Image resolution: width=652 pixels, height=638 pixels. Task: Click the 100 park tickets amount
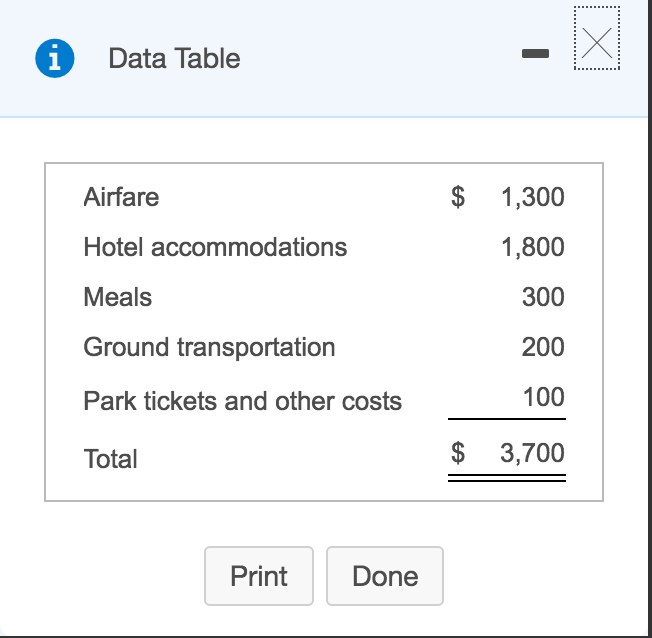coord(544,397)
